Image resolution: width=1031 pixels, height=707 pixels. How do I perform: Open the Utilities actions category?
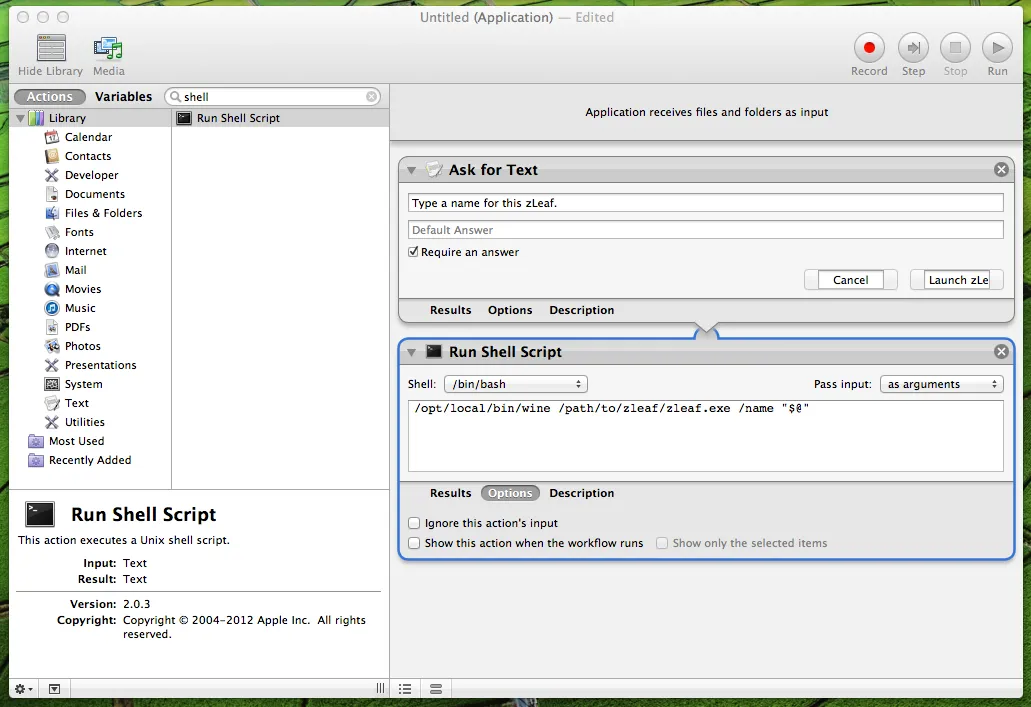(x=82, y=422)
